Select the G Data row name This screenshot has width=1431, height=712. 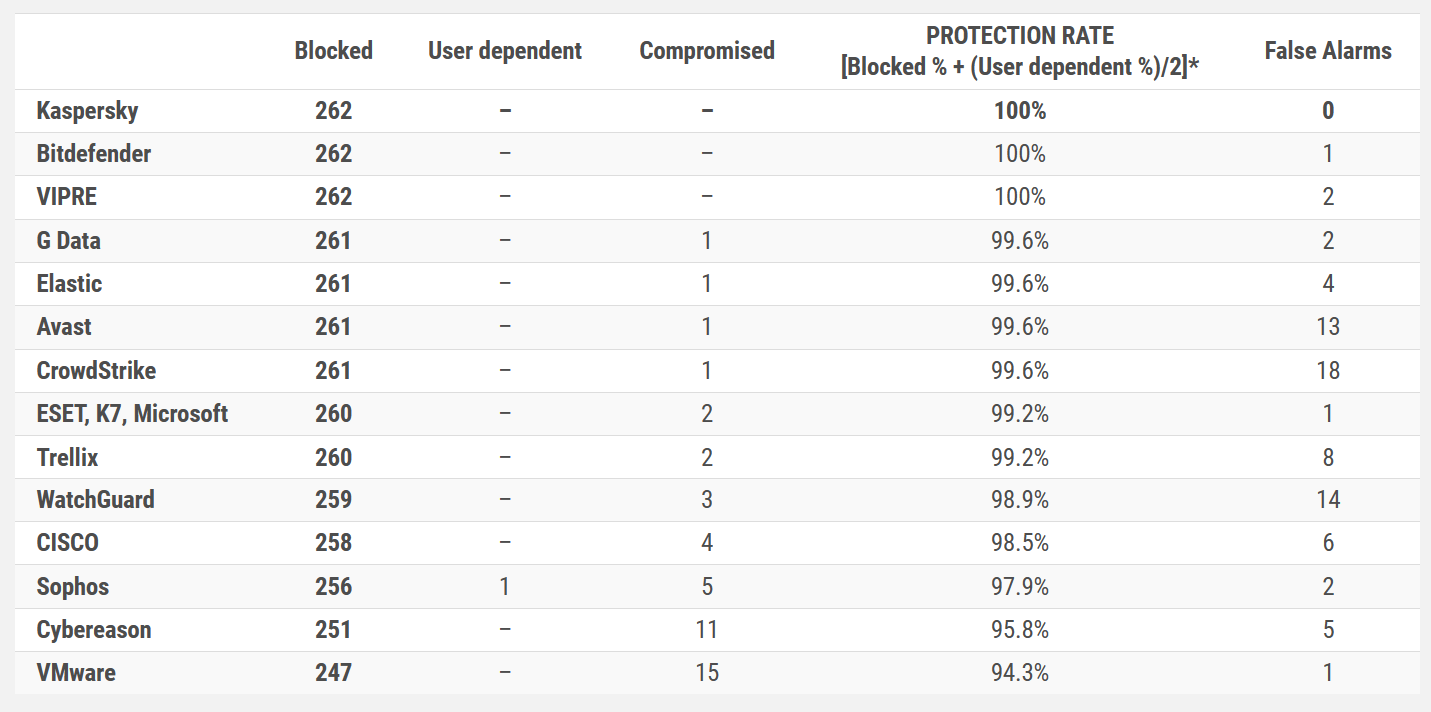pyautogui.click(x=69, y=241)
